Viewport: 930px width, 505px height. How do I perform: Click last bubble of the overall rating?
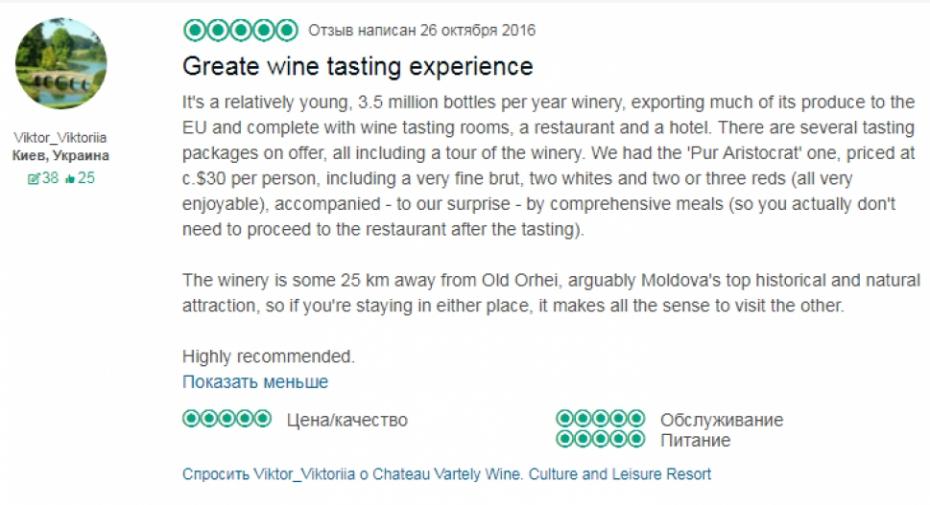[287, 30]
